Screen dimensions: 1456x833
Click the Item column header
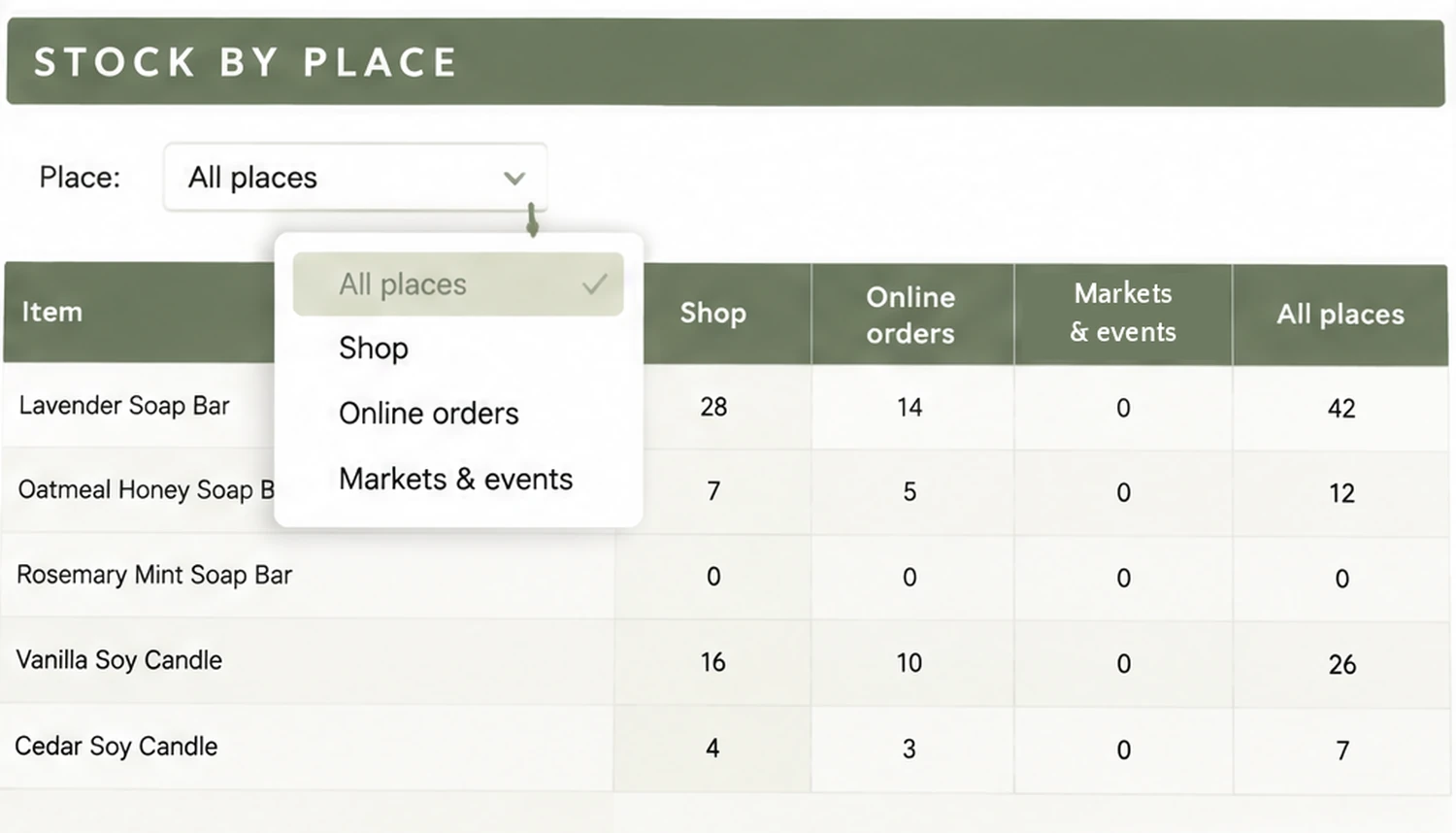tap(51, 312)
